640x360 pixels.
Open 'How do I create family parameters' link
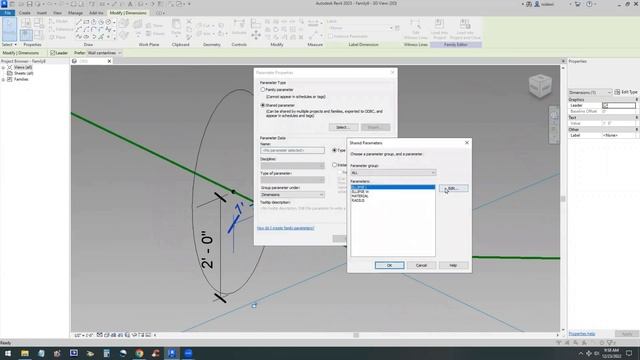click(x=285, y=228)
